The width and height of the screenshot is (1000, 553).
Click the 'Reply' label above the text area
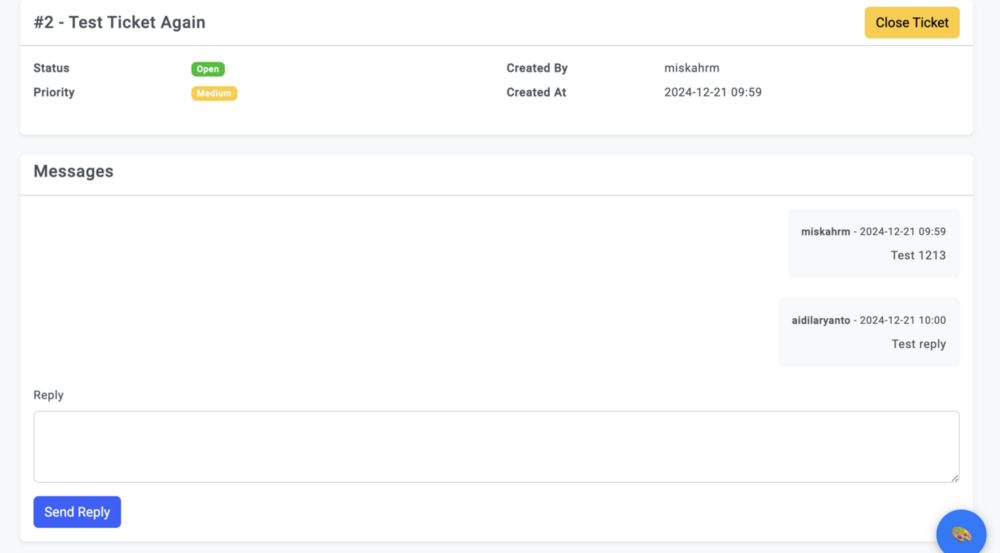[48, 395]
